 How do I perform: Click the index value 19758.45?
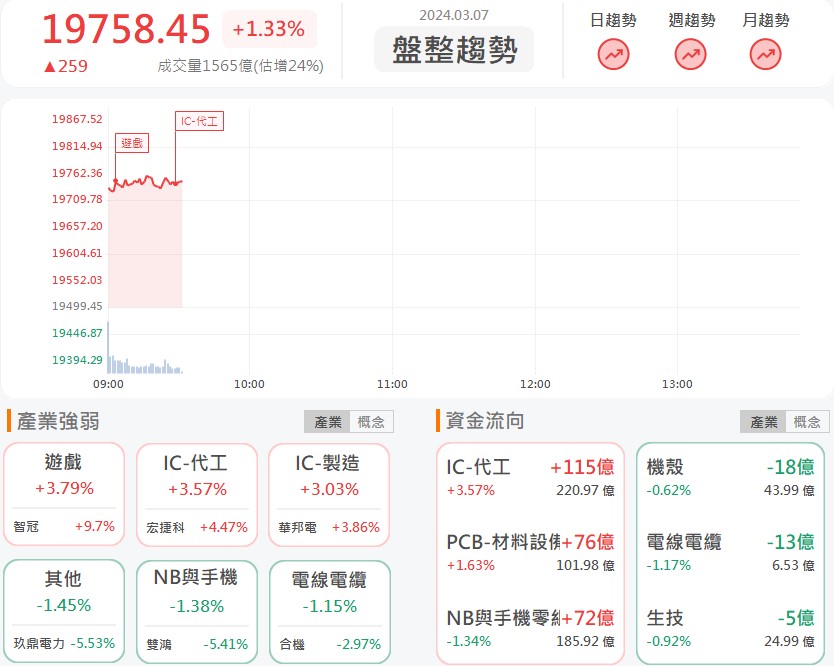126,29
